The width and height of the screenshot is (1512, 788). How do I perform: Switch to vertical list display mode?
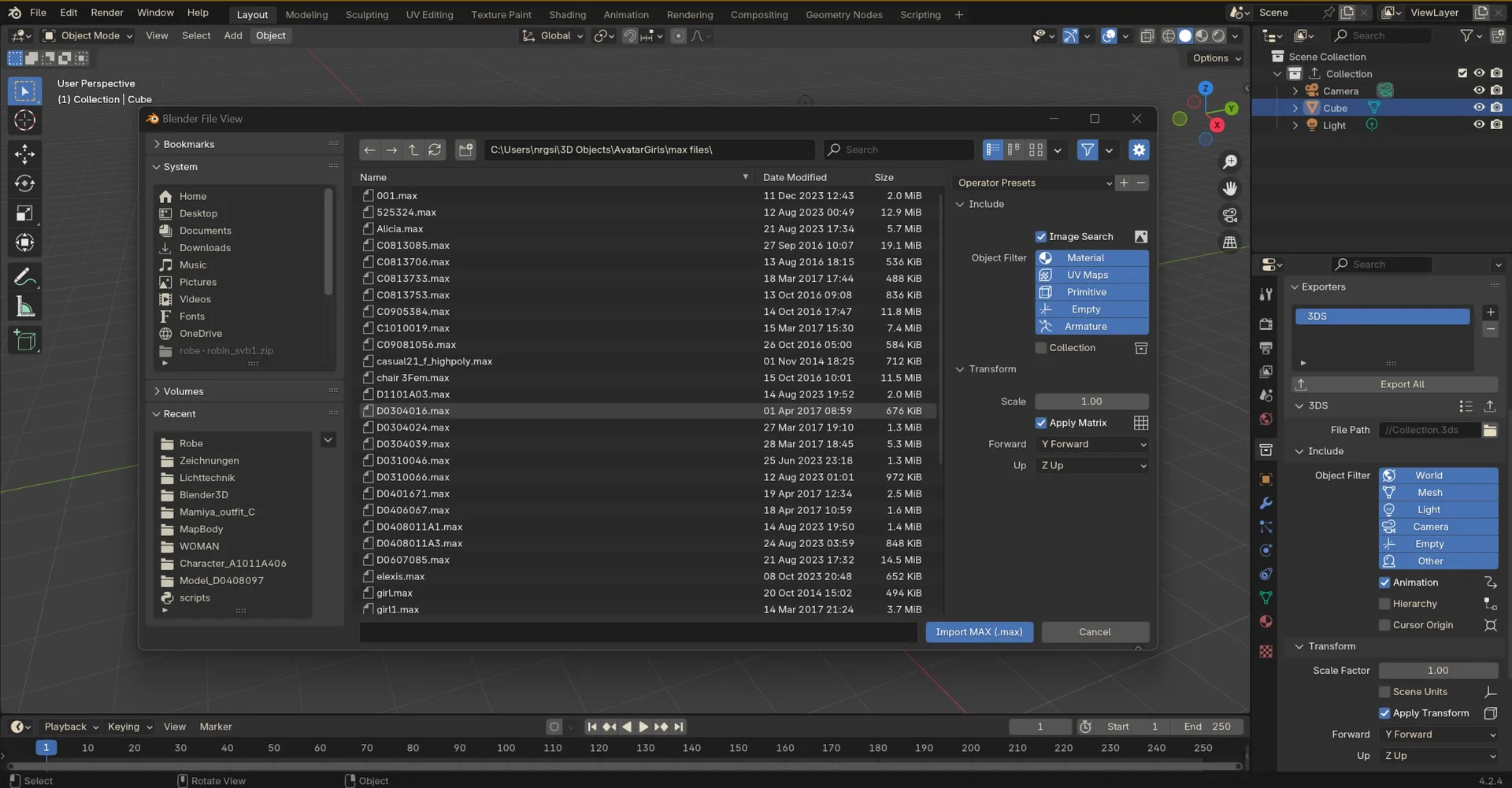click(x=993, y=150)
